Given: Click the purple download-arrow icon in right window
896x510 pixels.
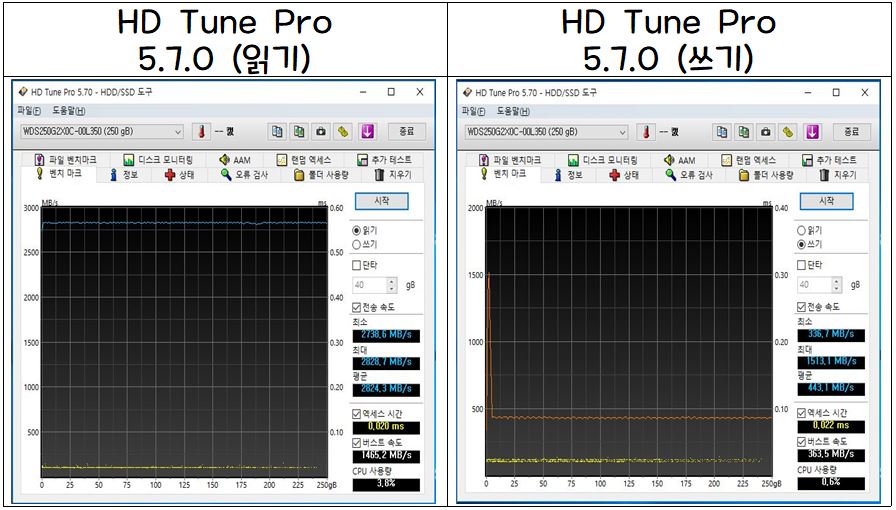Looking at the screenshot, I should point(812,132).
